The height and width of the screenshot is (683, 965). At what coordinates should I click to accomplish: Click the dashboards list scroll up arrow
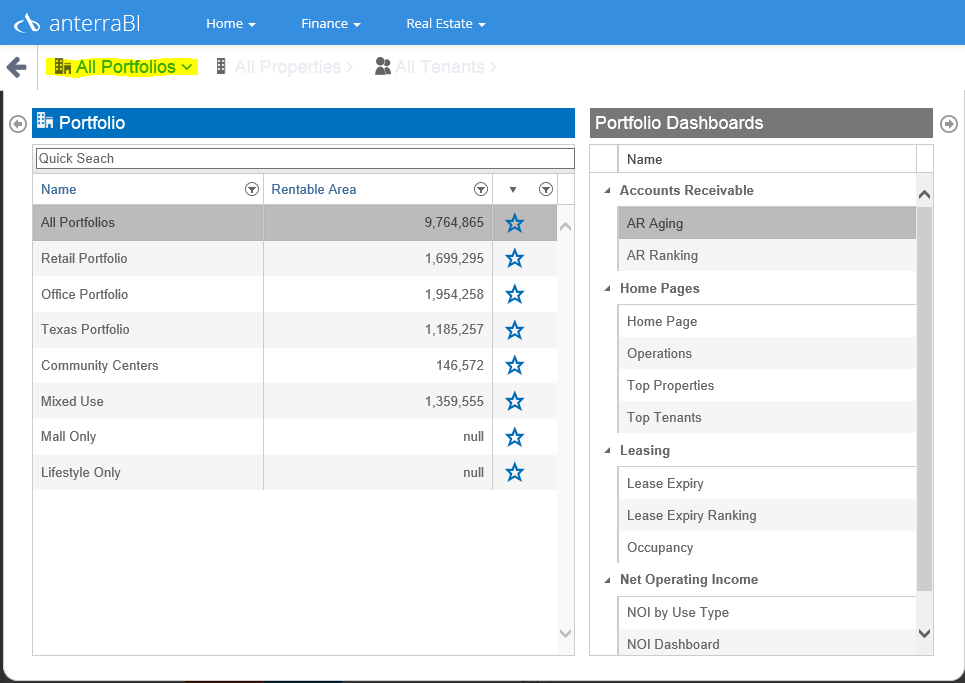point(924,195)
